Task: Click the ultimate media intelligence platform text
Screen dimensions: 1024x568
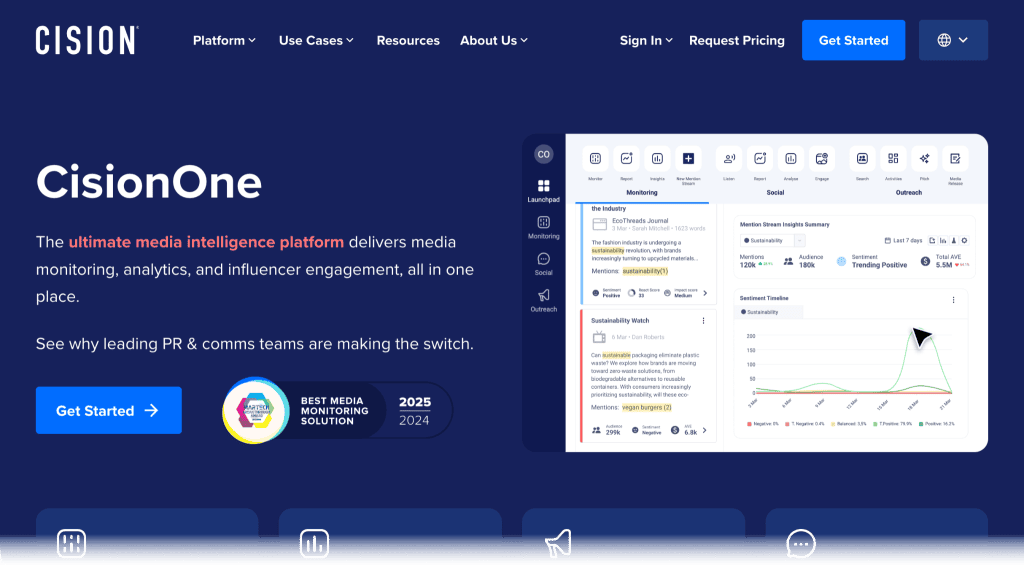Action: click(206, 242)
